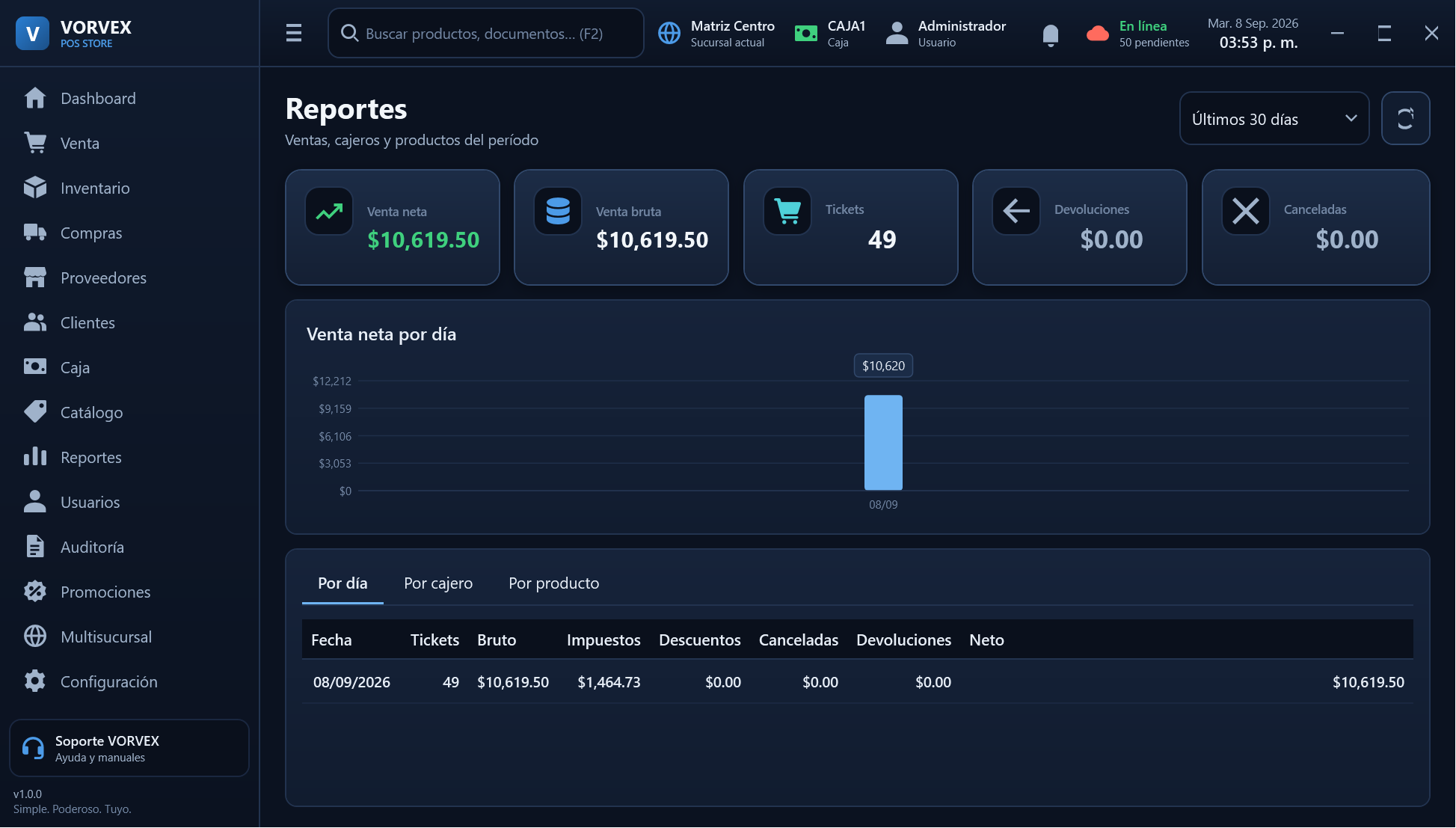Select Proveedores store icon
1456x828 pixels.
click(x=35, y=277)
